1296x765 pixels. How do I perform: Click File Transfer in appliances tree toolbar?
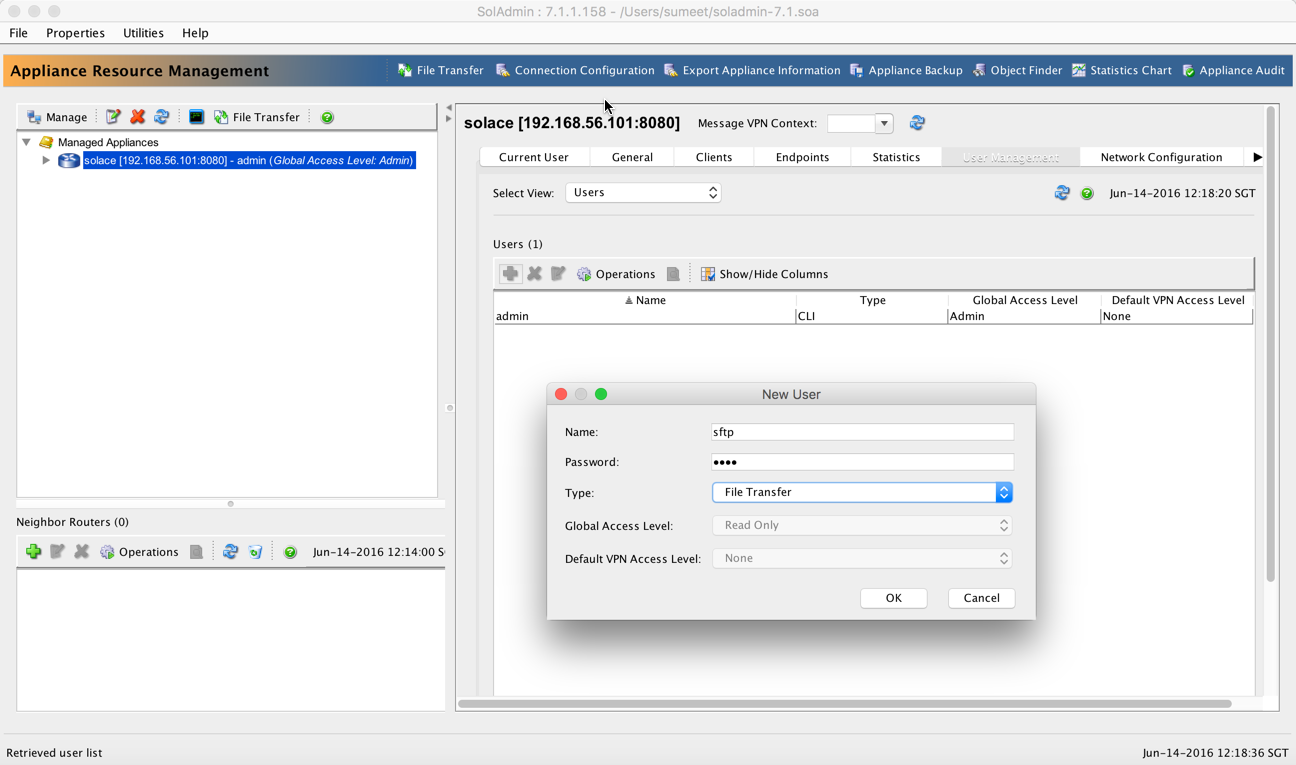[x=256, y=117]
